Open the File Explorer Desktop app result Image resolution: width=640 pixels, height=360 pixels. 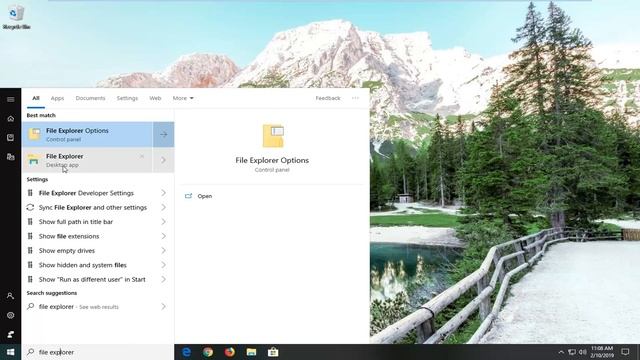pos(87,160)
